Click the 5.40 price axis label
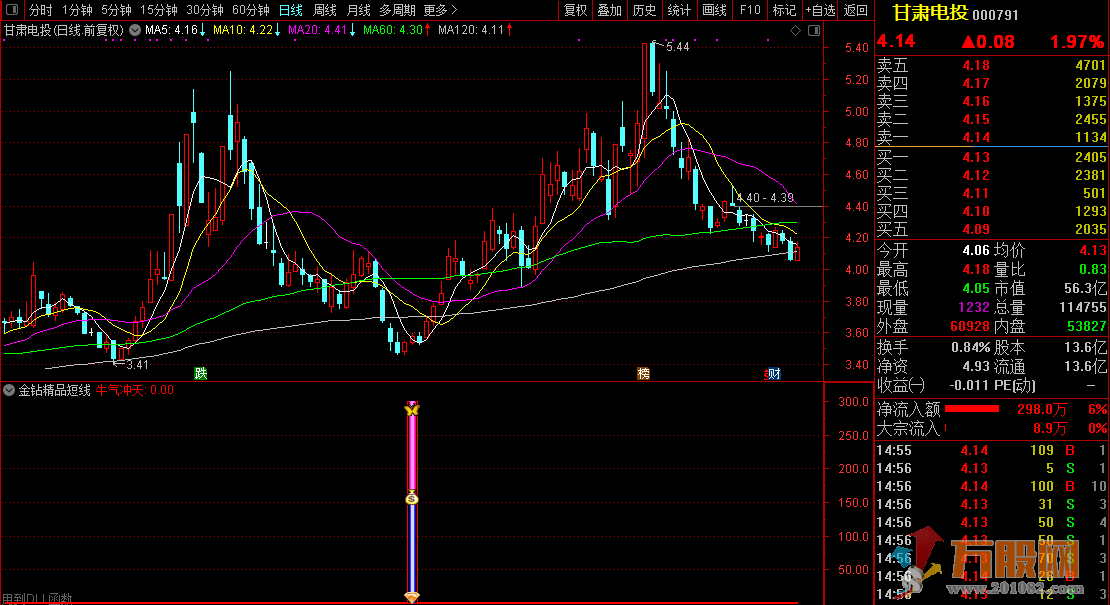1110x605 pixels. pos(857,47)
